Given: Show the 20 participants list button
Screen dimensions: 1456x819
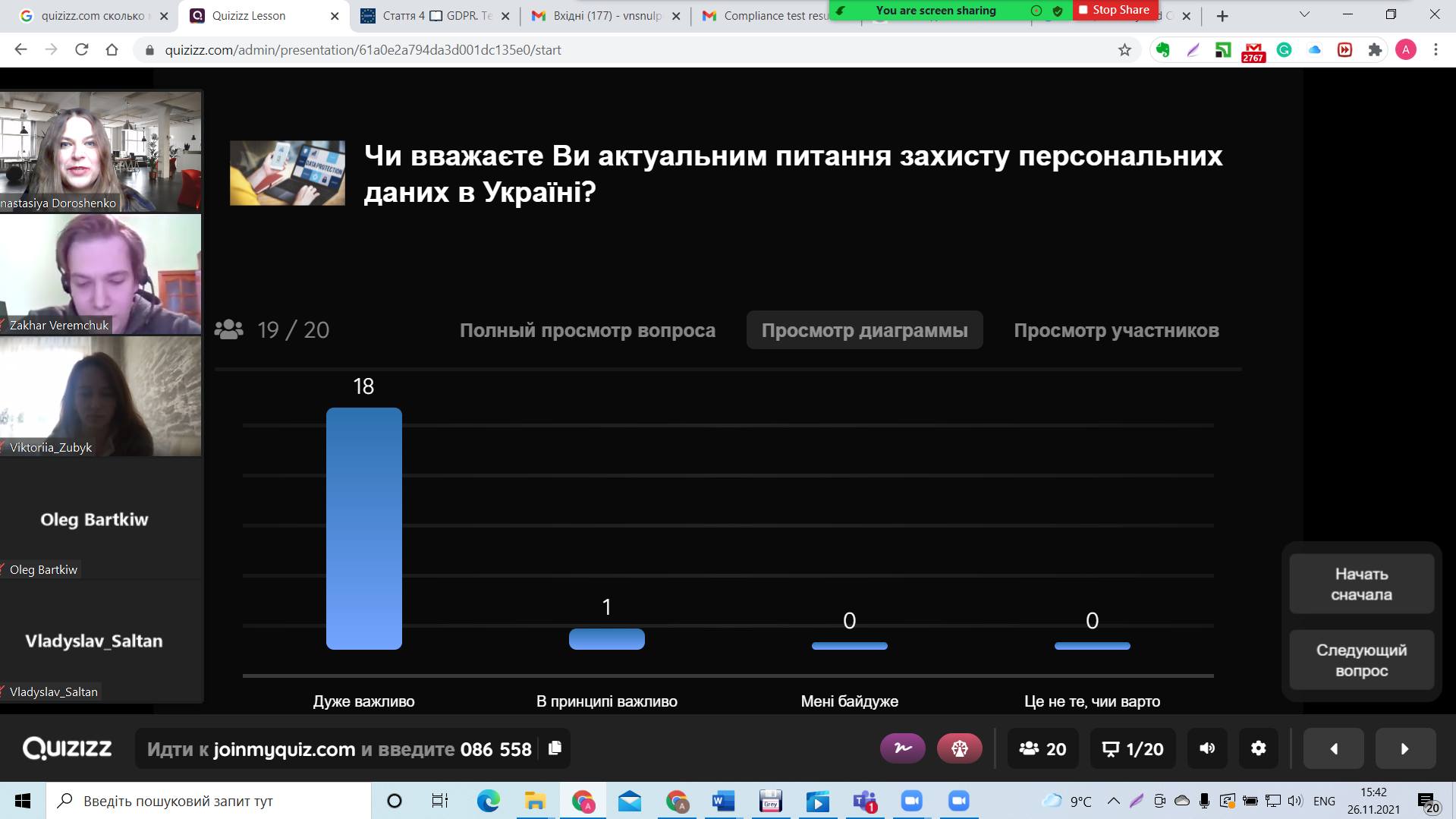Looking at the screenshot, I should point(1042,748).
